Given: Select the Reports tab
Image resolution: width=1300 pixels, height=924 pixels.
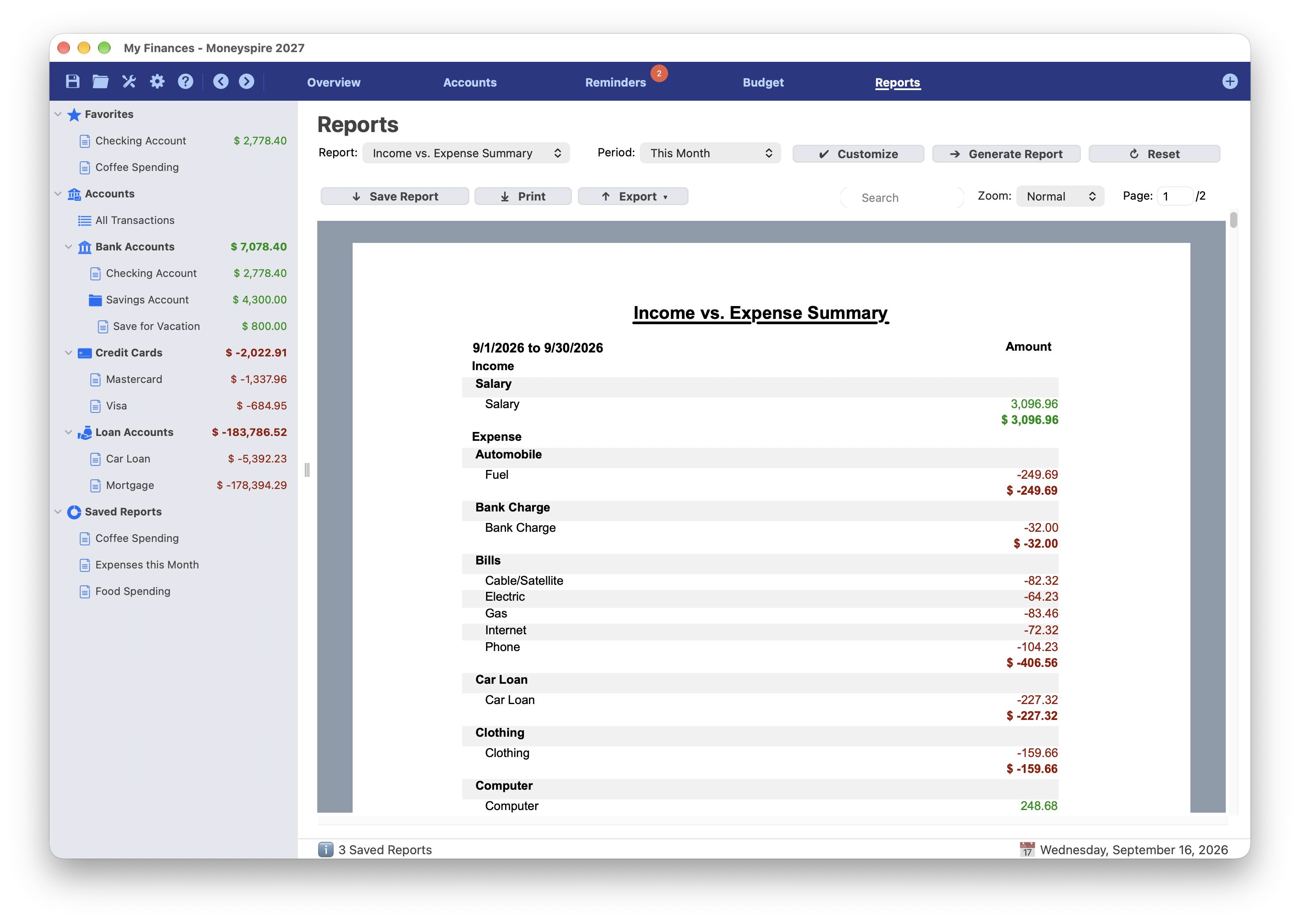Looking at the screenshot, I should (x=897, y=83).
